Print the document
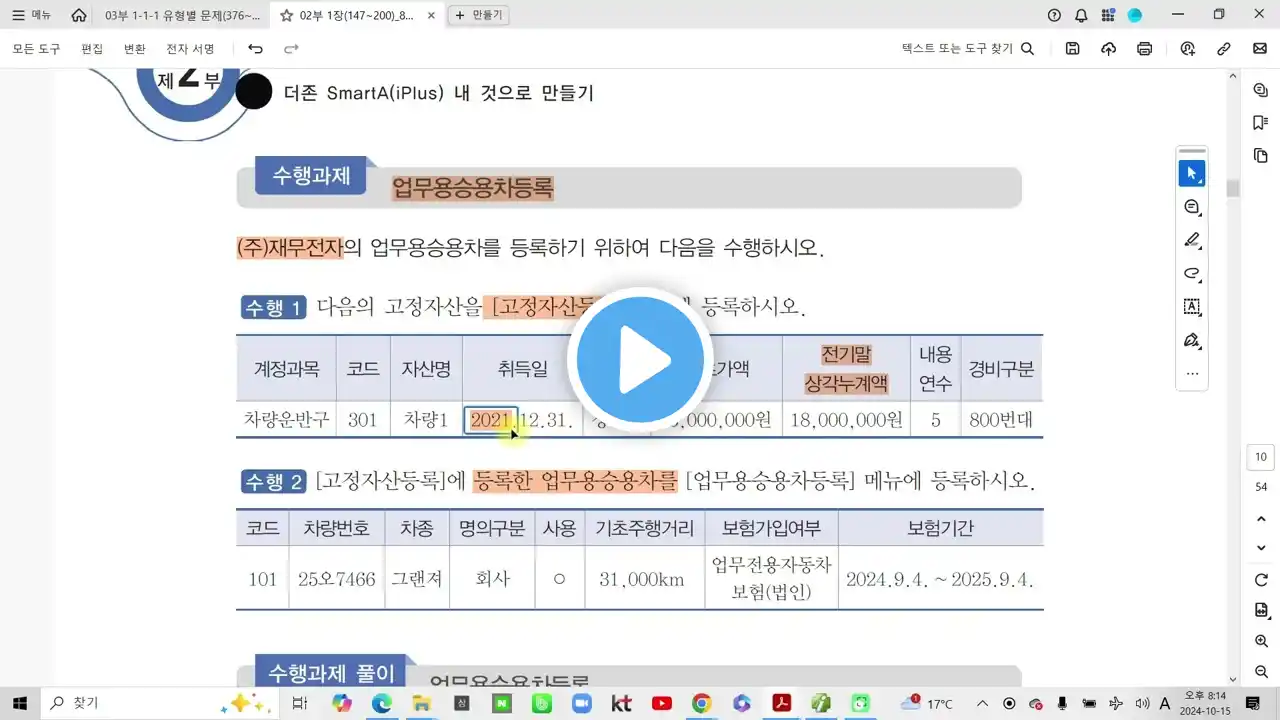The width and height of the screenshot is (1280, 720). tap(1144, 48)
